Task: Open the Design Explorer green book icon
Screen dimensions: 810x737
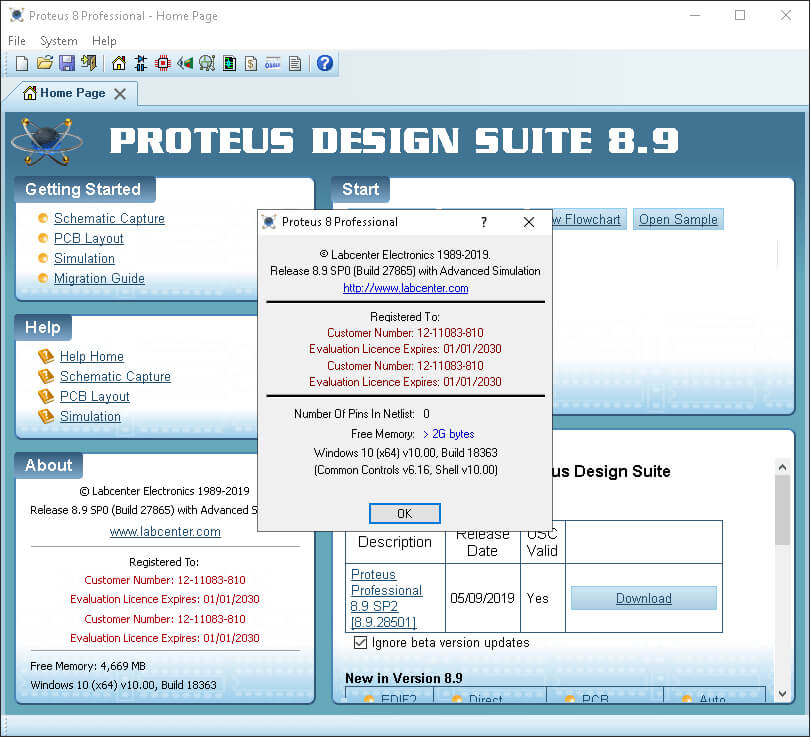Action: (x=229, y=63)
